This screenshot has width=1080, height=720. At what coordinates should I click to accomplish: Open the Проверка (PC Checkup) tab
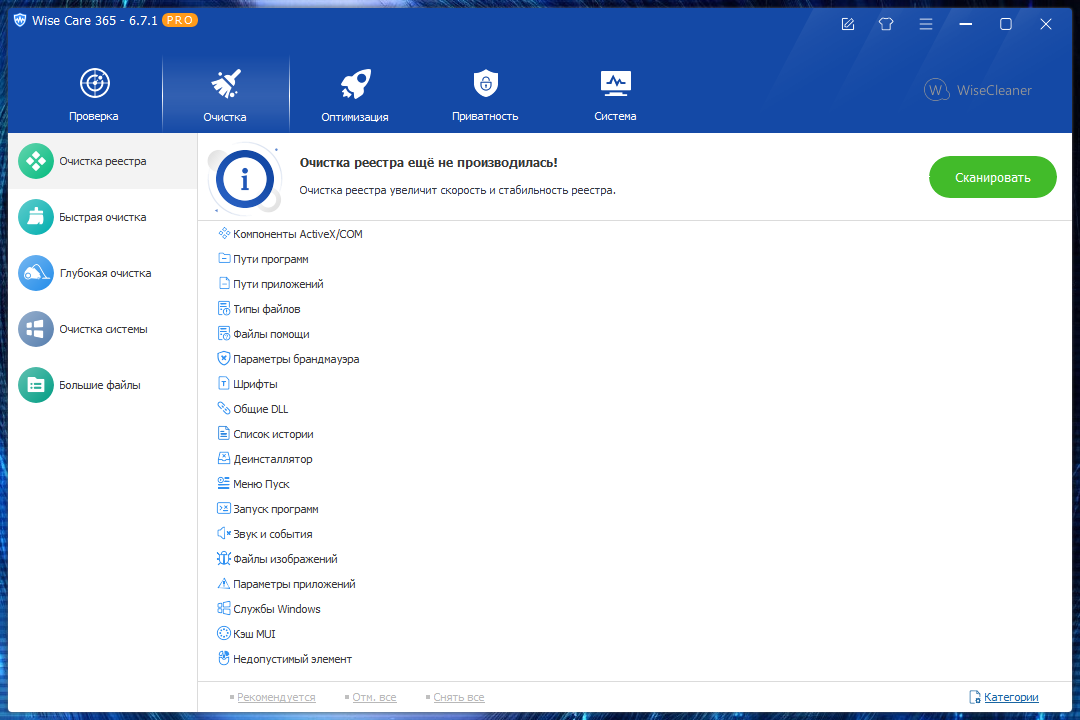[x=94, y=96]
